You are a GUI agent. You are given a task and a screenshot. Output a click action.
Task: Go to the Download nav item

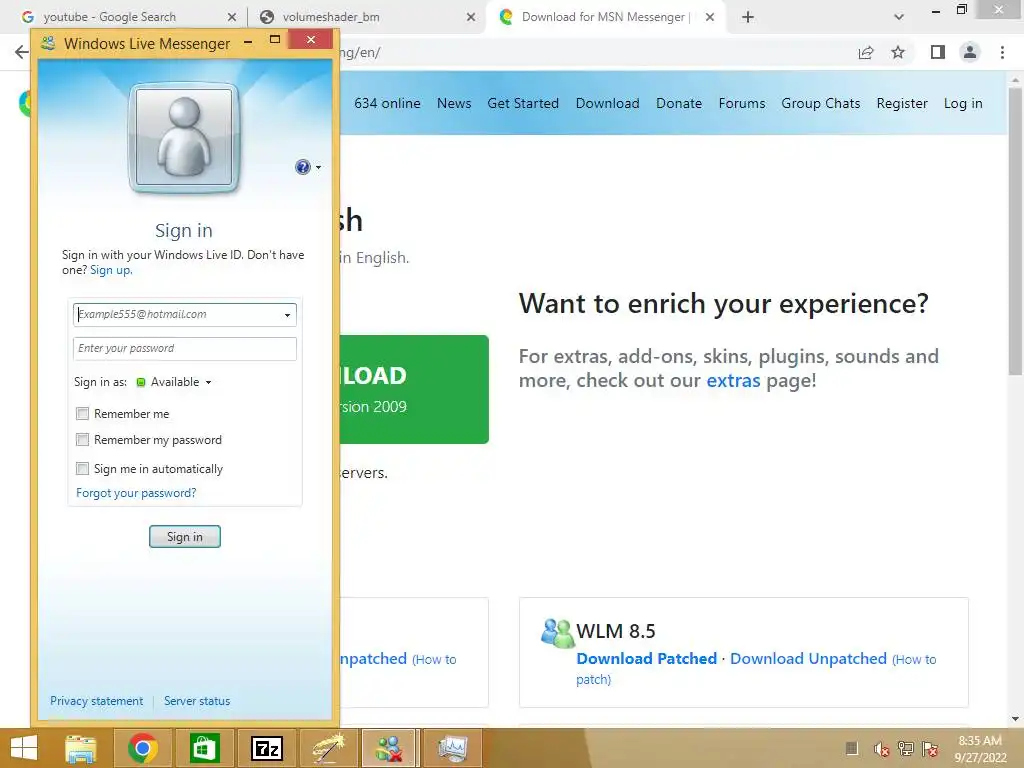click(607, 103)
